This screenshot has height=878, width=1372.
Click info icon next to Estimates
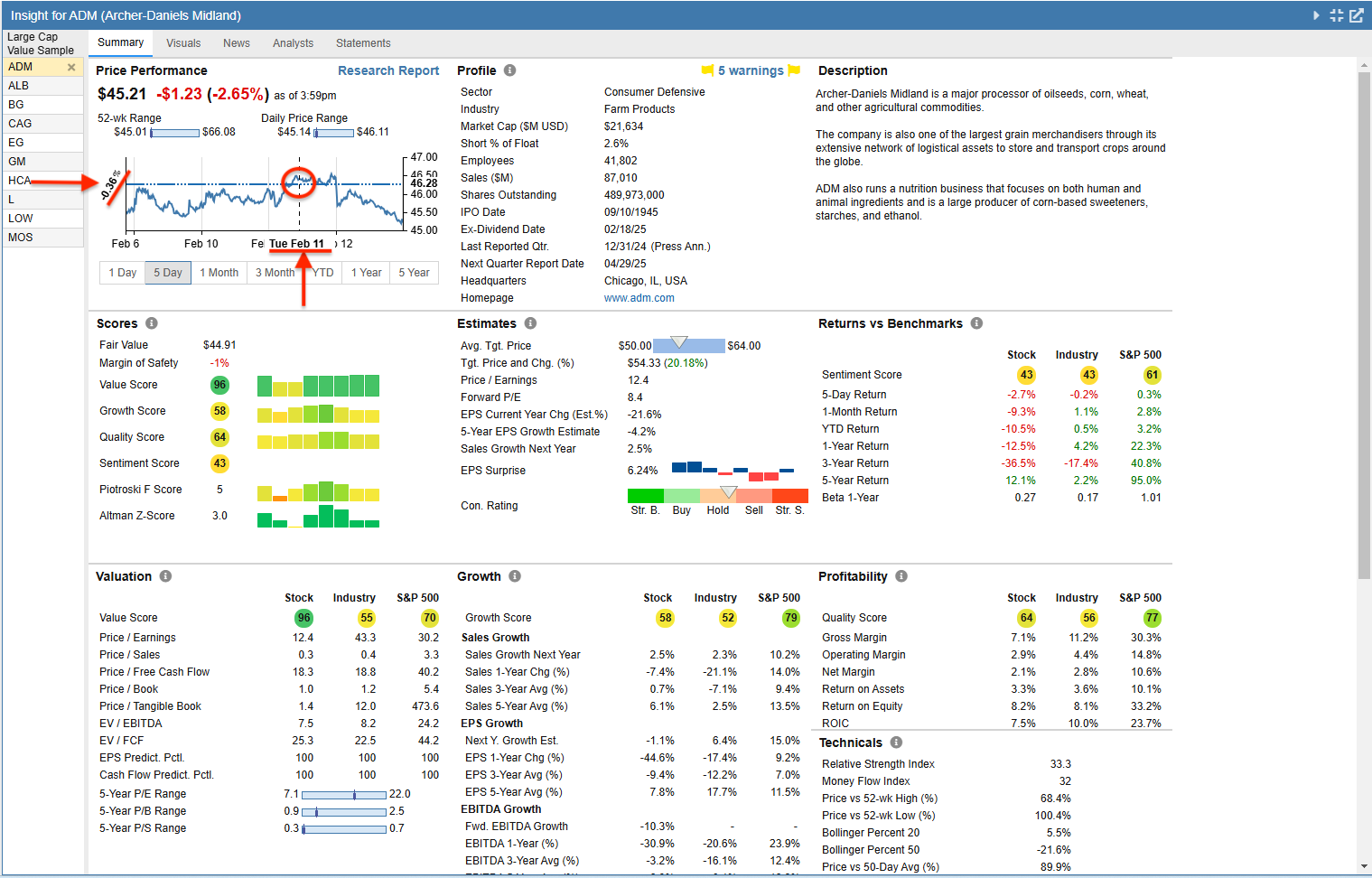click(530, 323)
